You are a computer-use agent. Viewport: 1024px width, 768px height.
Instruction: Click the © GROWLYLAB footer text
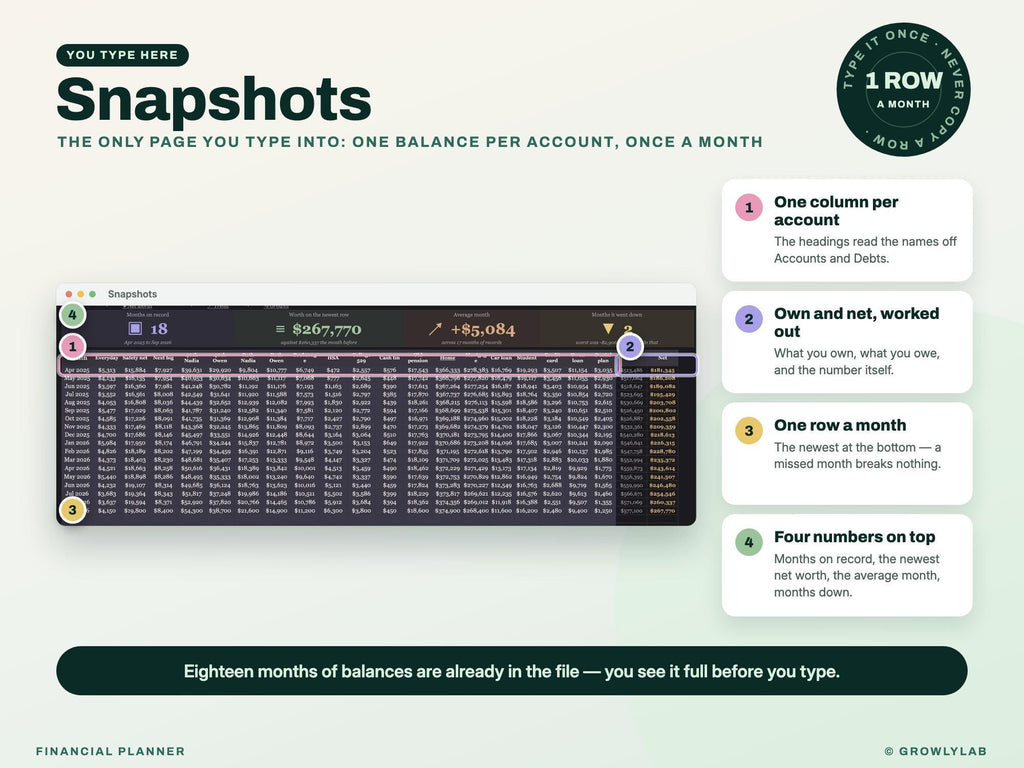[x=935, y=751]
